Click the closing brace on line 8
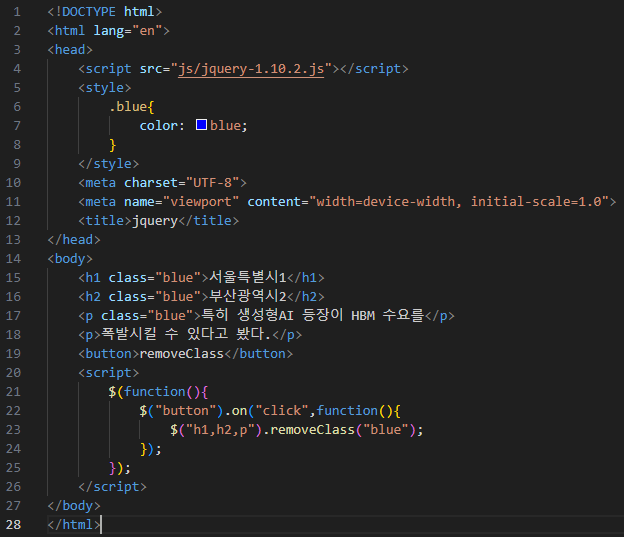This screenshot has height=537, width=624. (113, 145)
